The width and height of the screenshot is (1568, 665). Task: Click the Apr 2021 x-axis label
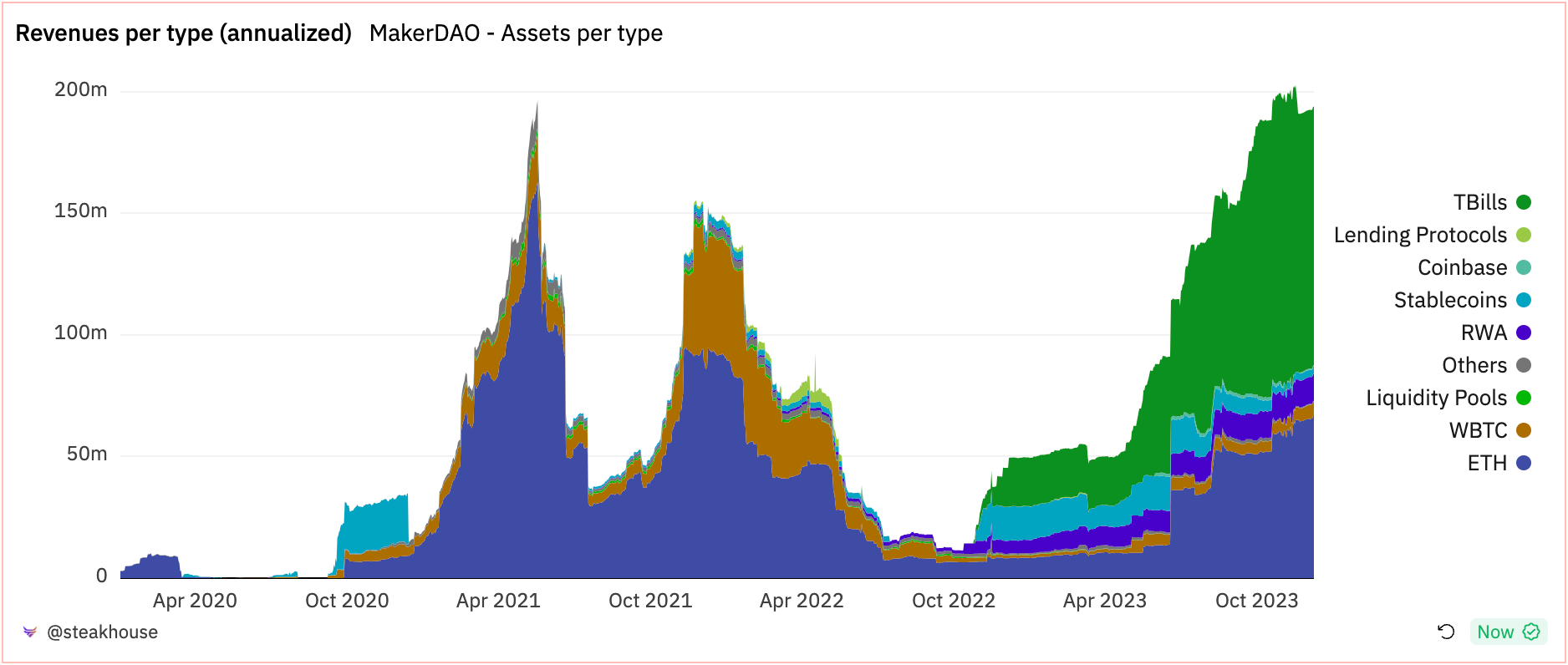[x=498, y=601]
